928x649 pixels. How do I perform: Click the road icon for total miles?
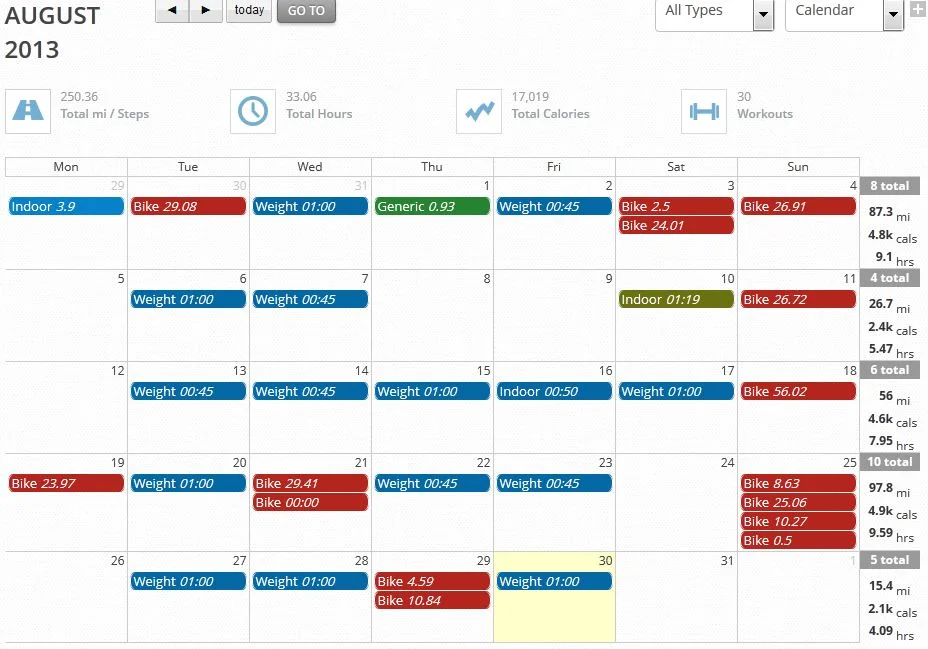click(28, 111)
